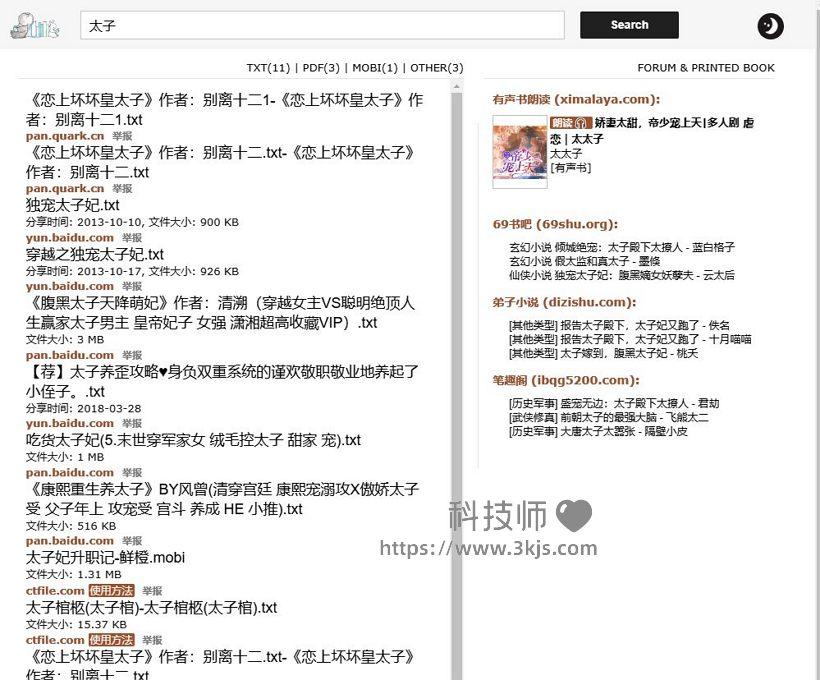Open audiobook title 娇妻太甜，帝少宠上天

(652, 131)
